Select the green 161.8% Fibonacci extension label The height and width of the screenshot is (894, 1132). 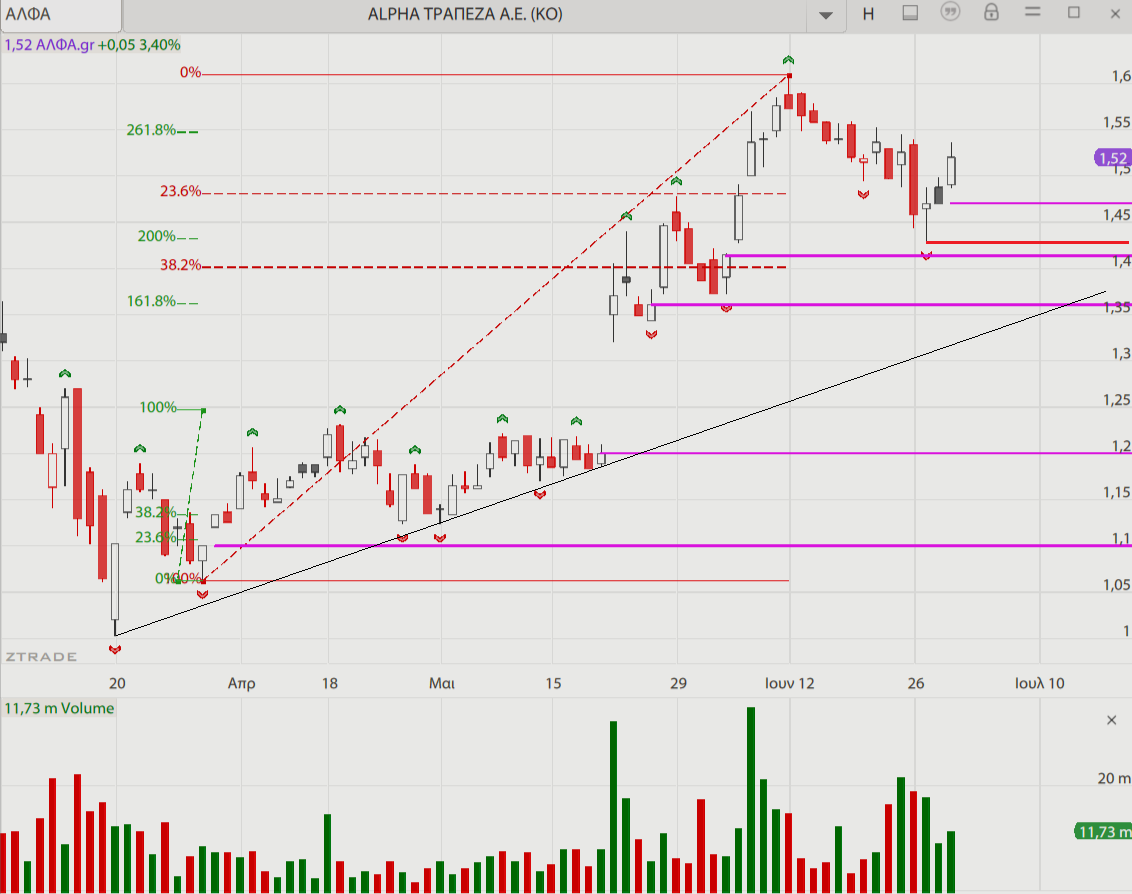click(152, 301)
